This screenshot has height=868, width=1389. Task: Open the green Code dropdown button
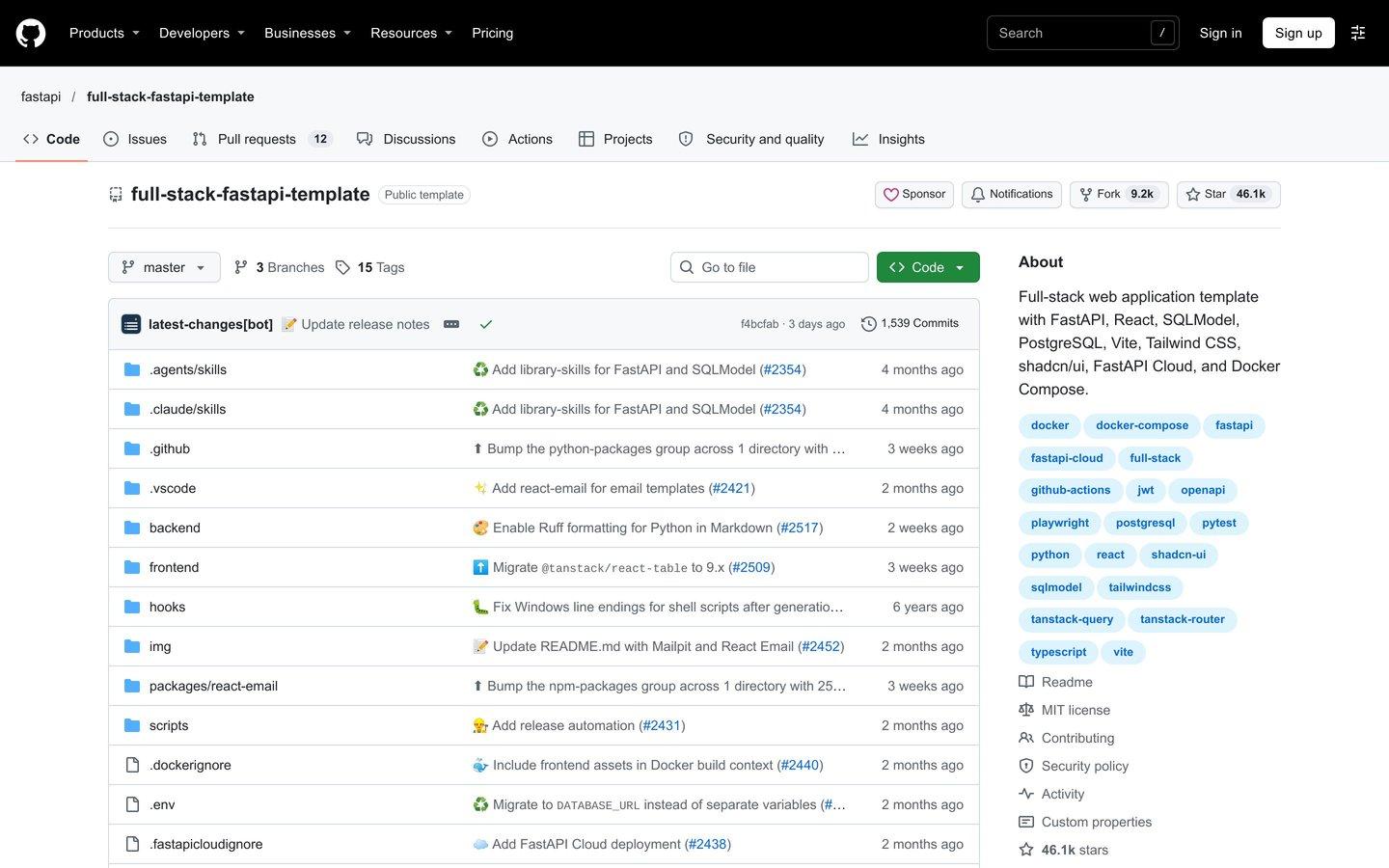[928, 267]
